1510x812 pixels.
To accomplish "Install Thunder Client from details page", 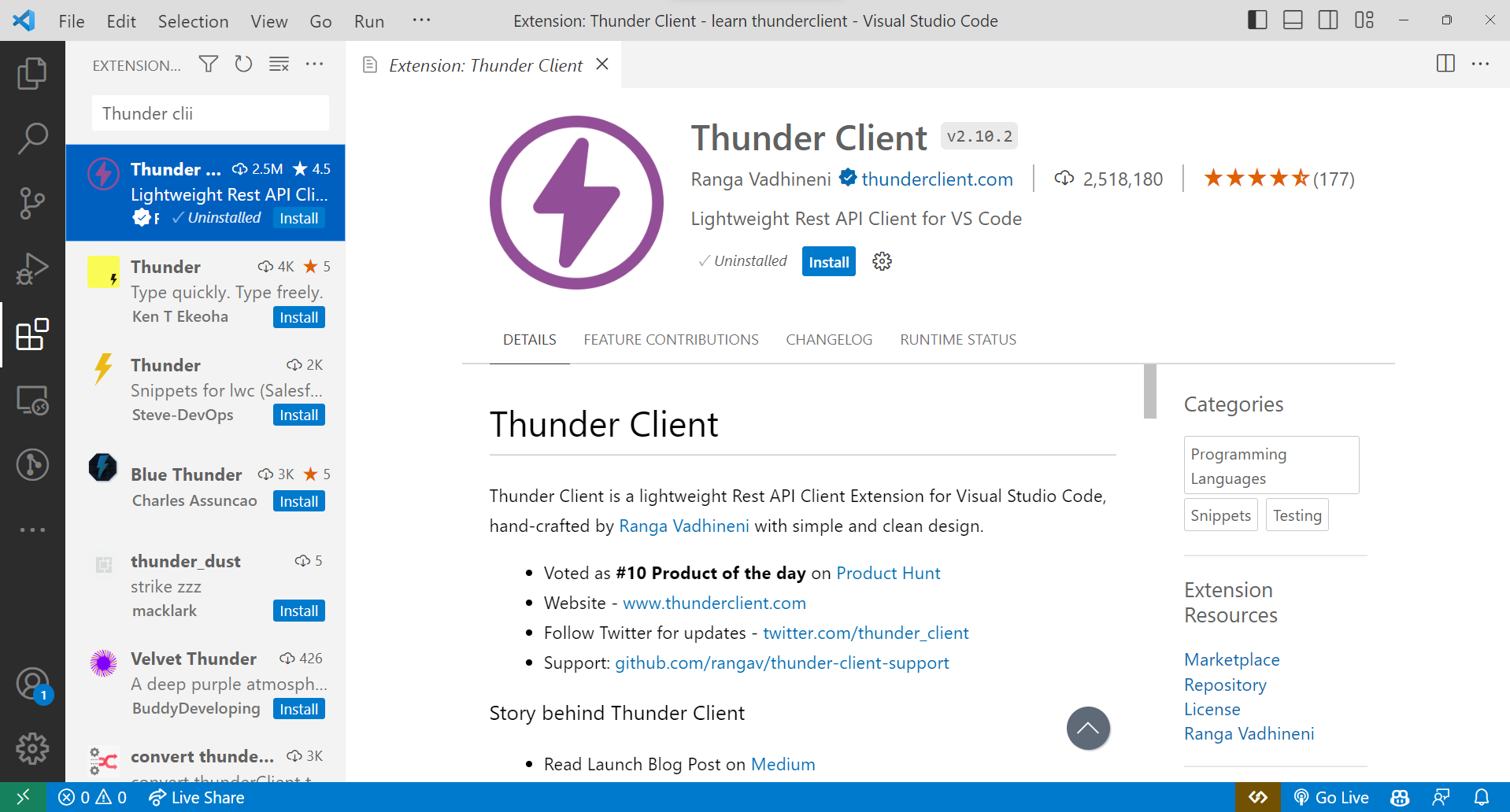I will [x=829, y=262].
